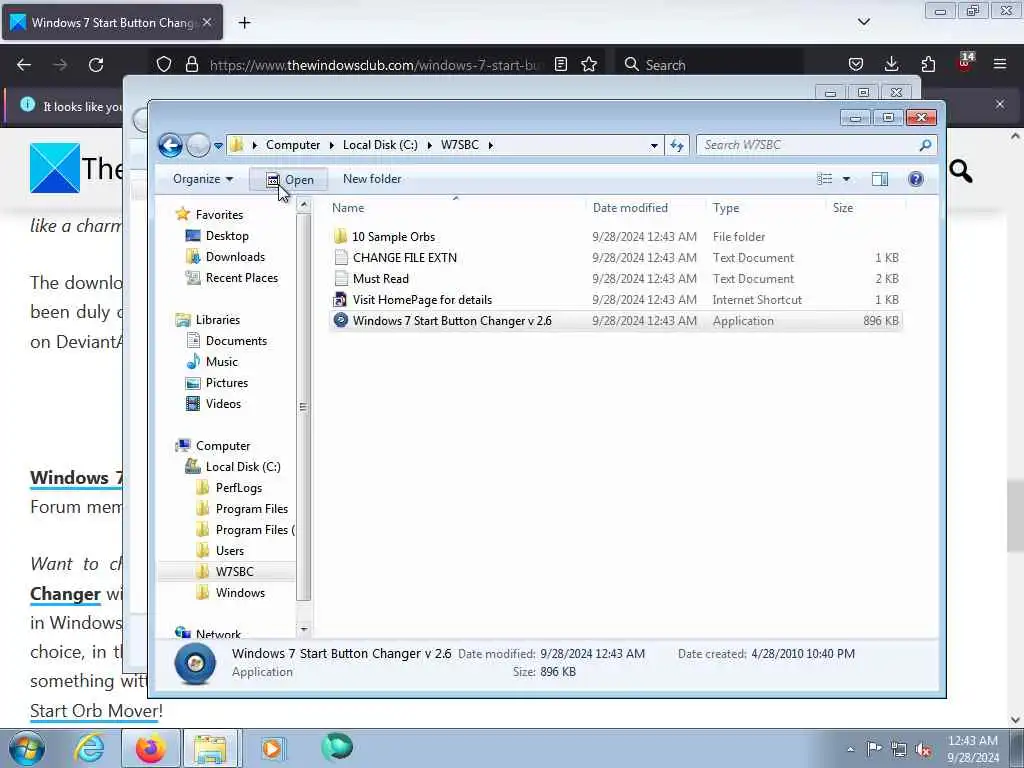Select the Must Read file
Screen dimensions: 1024x768
(381, 278)
